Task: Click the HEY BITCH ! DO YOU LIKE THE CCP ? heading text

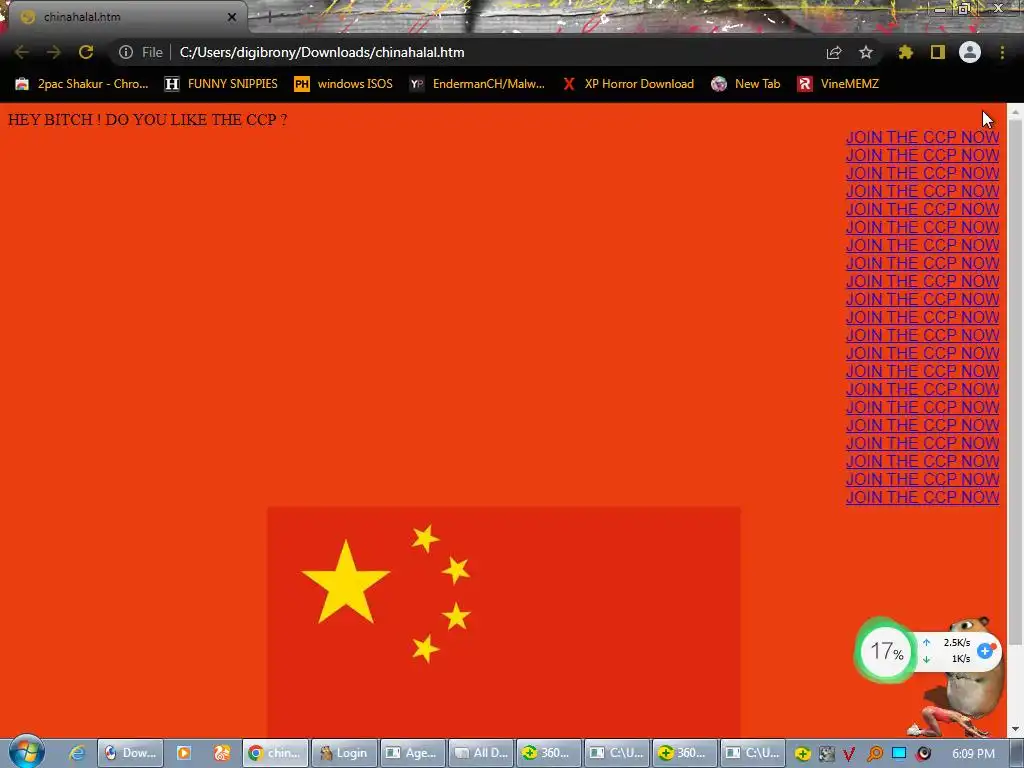Action: point(148,120)
